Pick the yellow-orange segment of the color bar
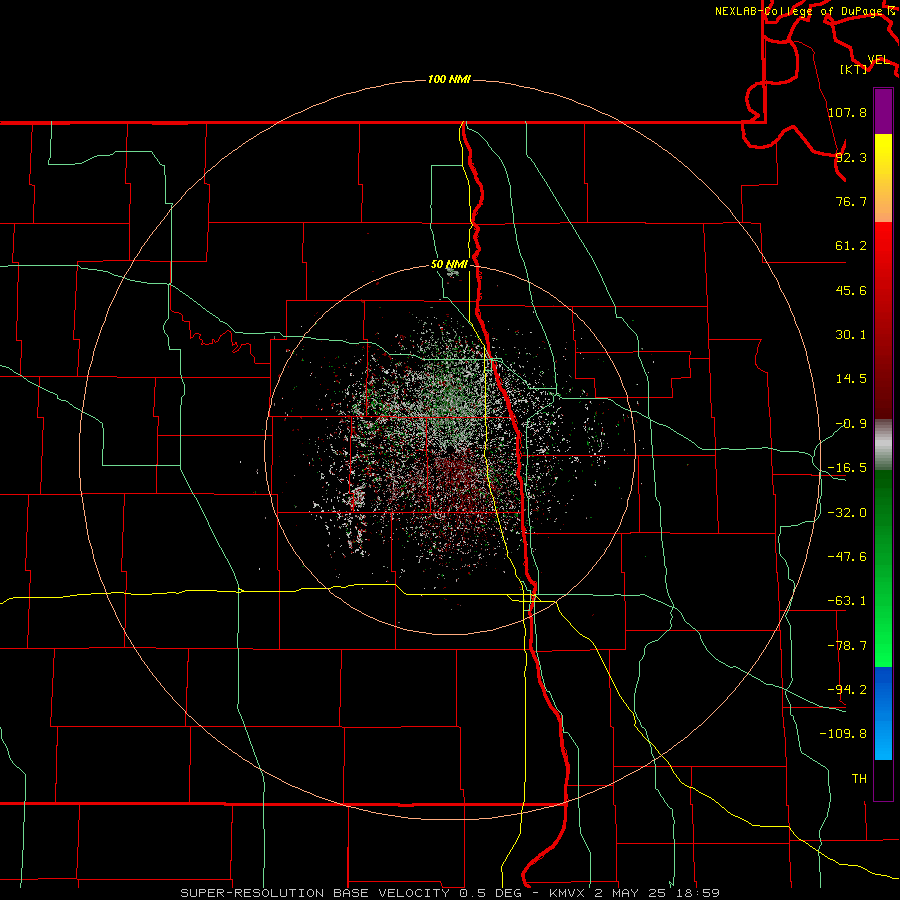Viewport: 900px width, 900px height. [x=883, y=178]
